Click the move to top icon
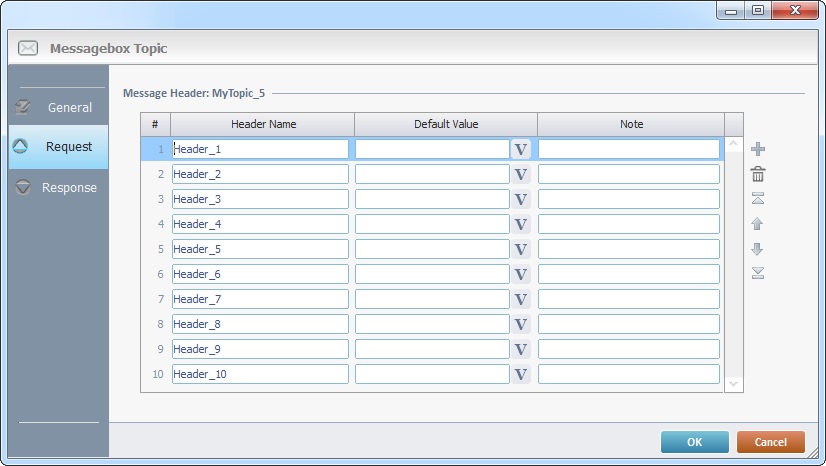The width and height of the screenshot is (826, 466). coord(758,199)
